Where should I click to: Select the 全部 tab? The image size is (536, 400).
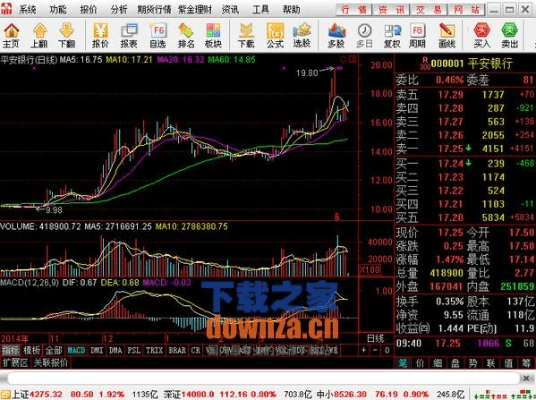tap(54, 350)
